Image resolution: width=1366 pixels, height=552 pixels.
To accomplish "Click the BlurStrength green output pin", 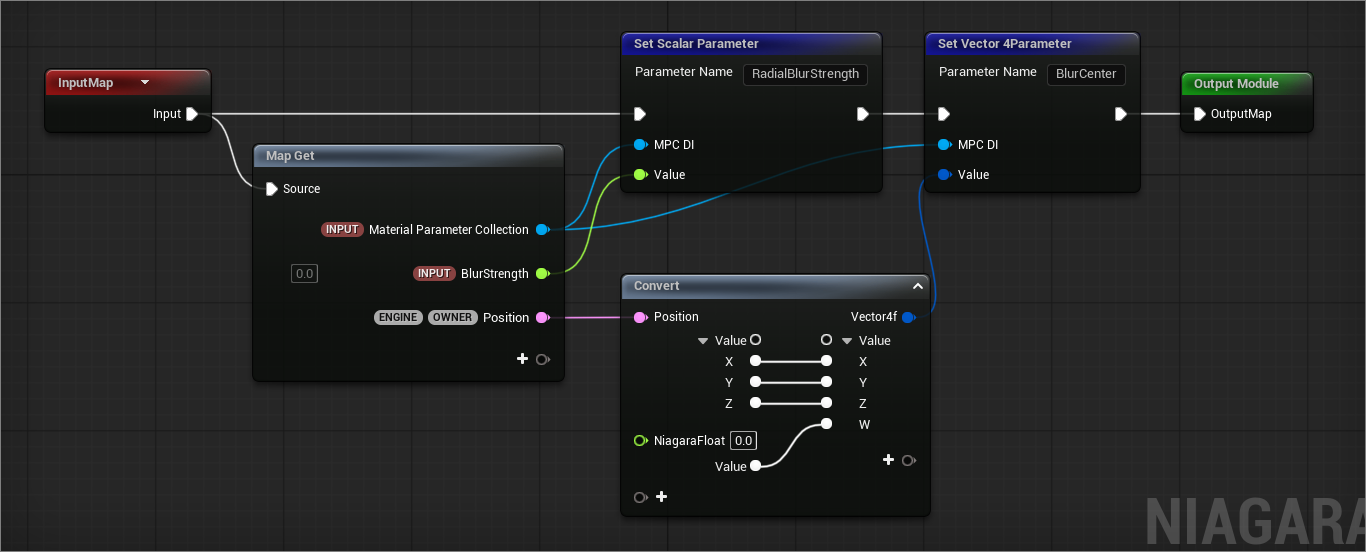I will pyautogui.click(x=541, y=274).
